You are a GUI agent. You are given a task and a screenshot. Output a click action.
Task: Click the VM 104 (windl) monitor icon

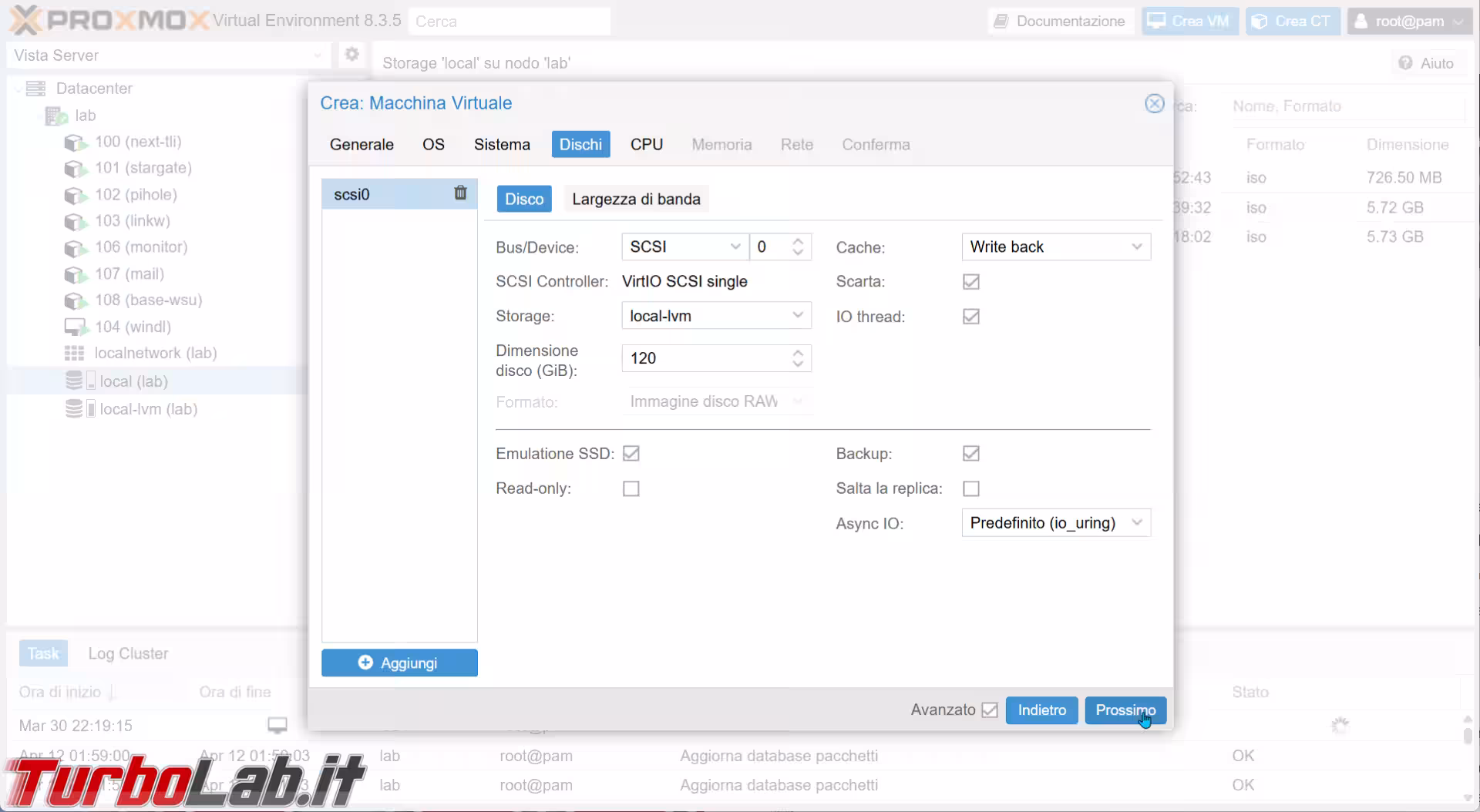pos(74,327)
